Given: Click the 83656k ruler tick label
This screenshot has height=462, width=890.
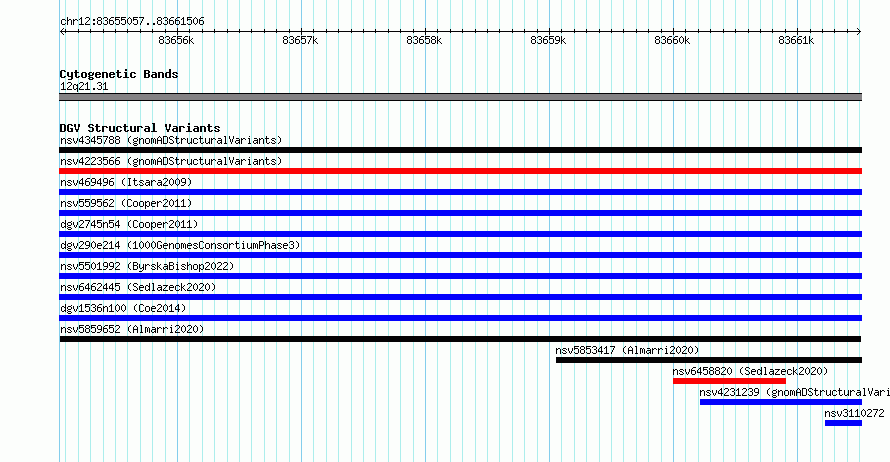Looking at the screenshot, I should click(x=176, y=40).
